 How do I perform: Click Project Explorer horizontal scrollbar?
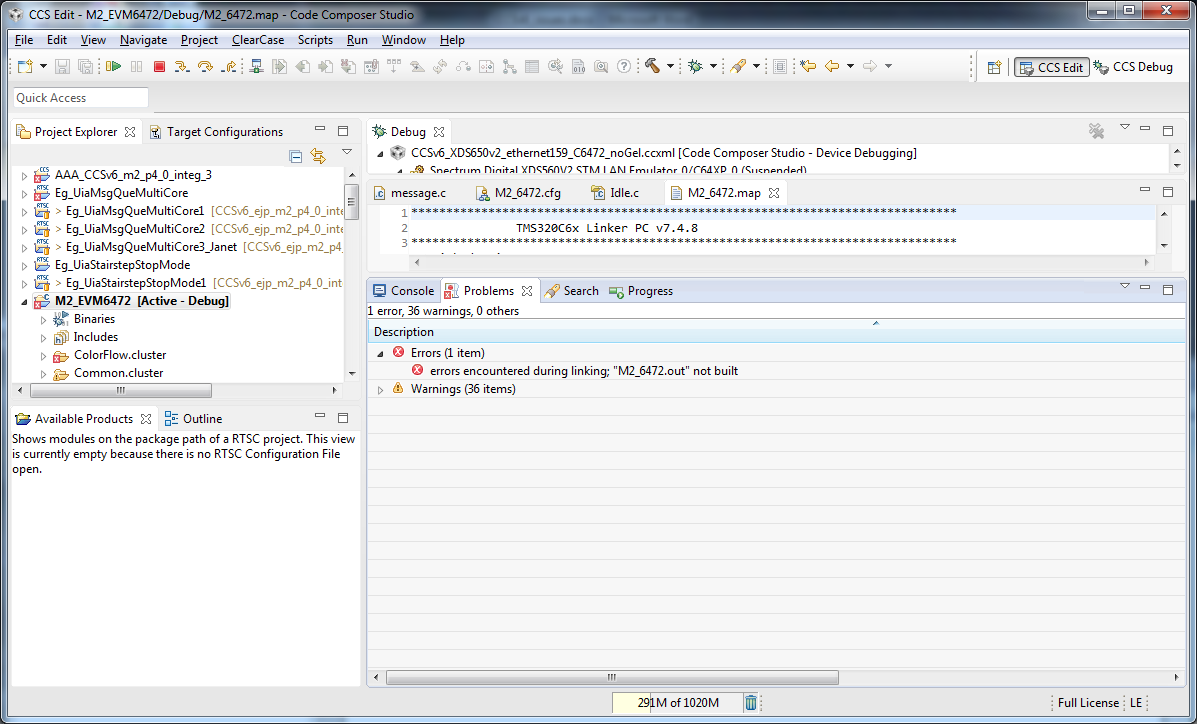(121, 390)
